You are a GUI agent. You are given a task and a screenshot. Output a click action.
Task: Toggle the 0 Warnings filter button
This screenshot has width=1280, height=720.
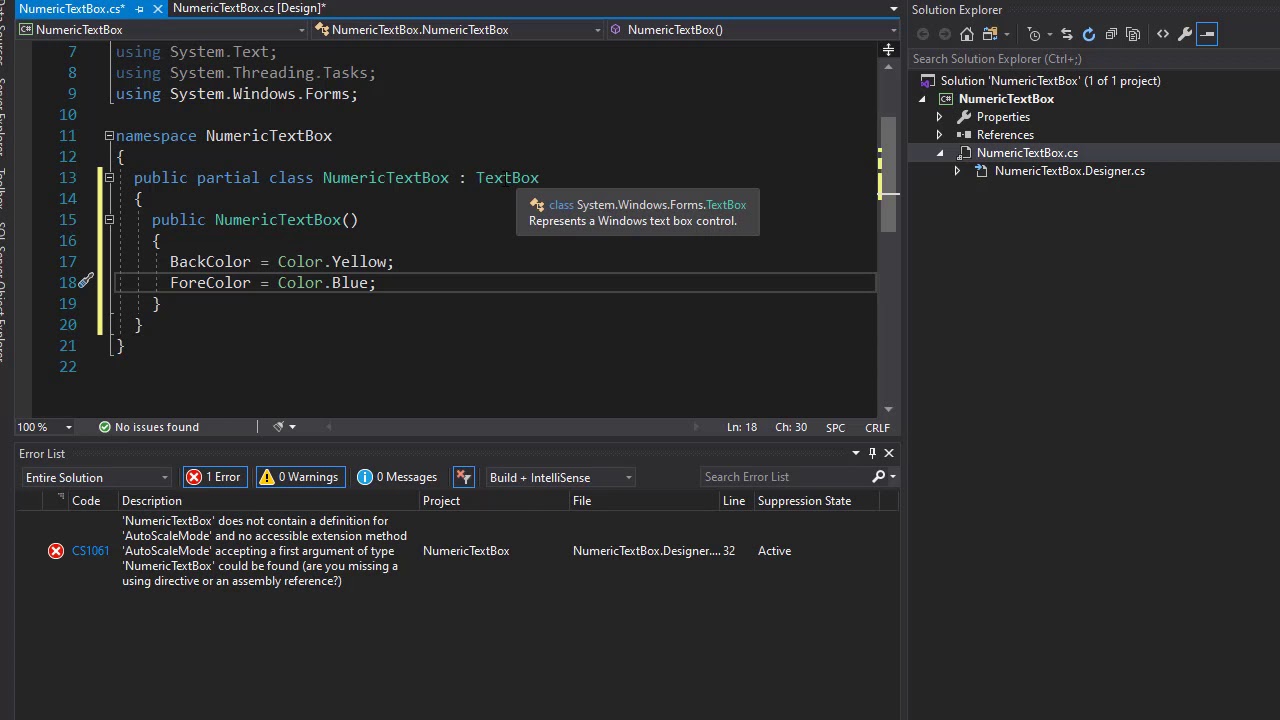(301, 477)
